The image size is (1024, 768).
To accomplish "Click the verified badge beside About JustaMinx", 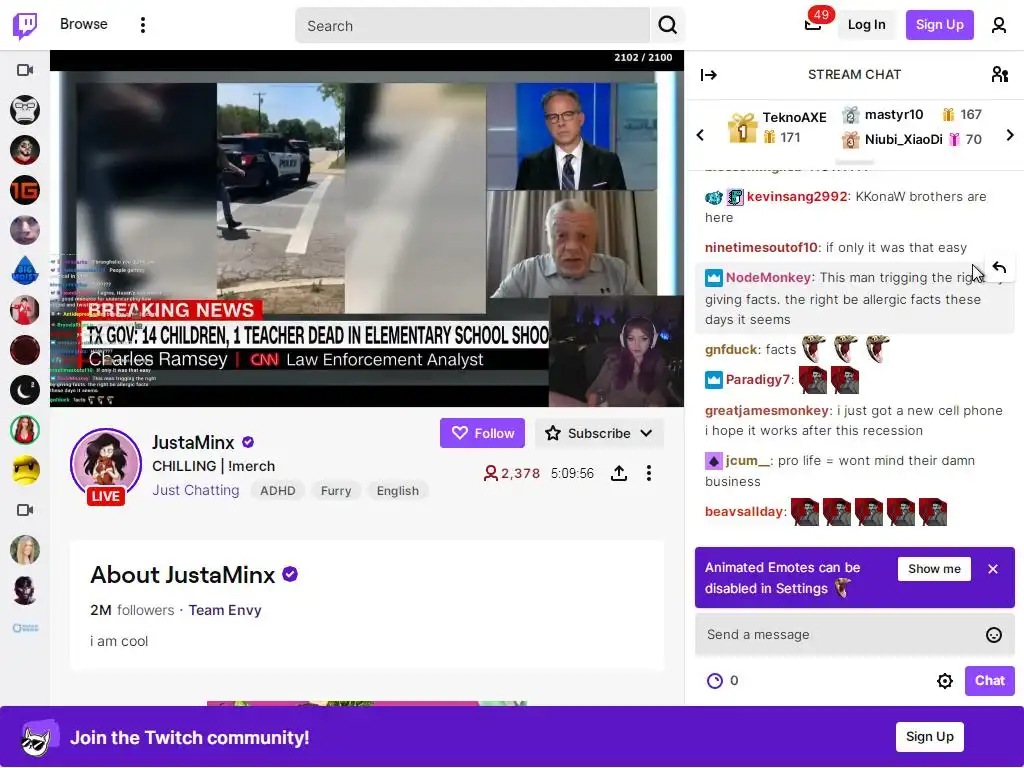I will (x=290, y=574).
